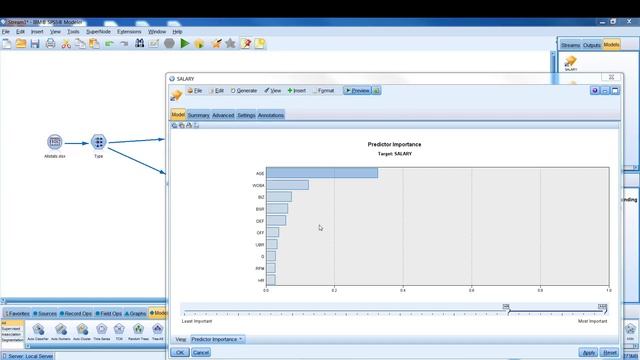Switch to Streams tab in manager pane
This screenshot has width=640, height=360.
coord(570,45)
